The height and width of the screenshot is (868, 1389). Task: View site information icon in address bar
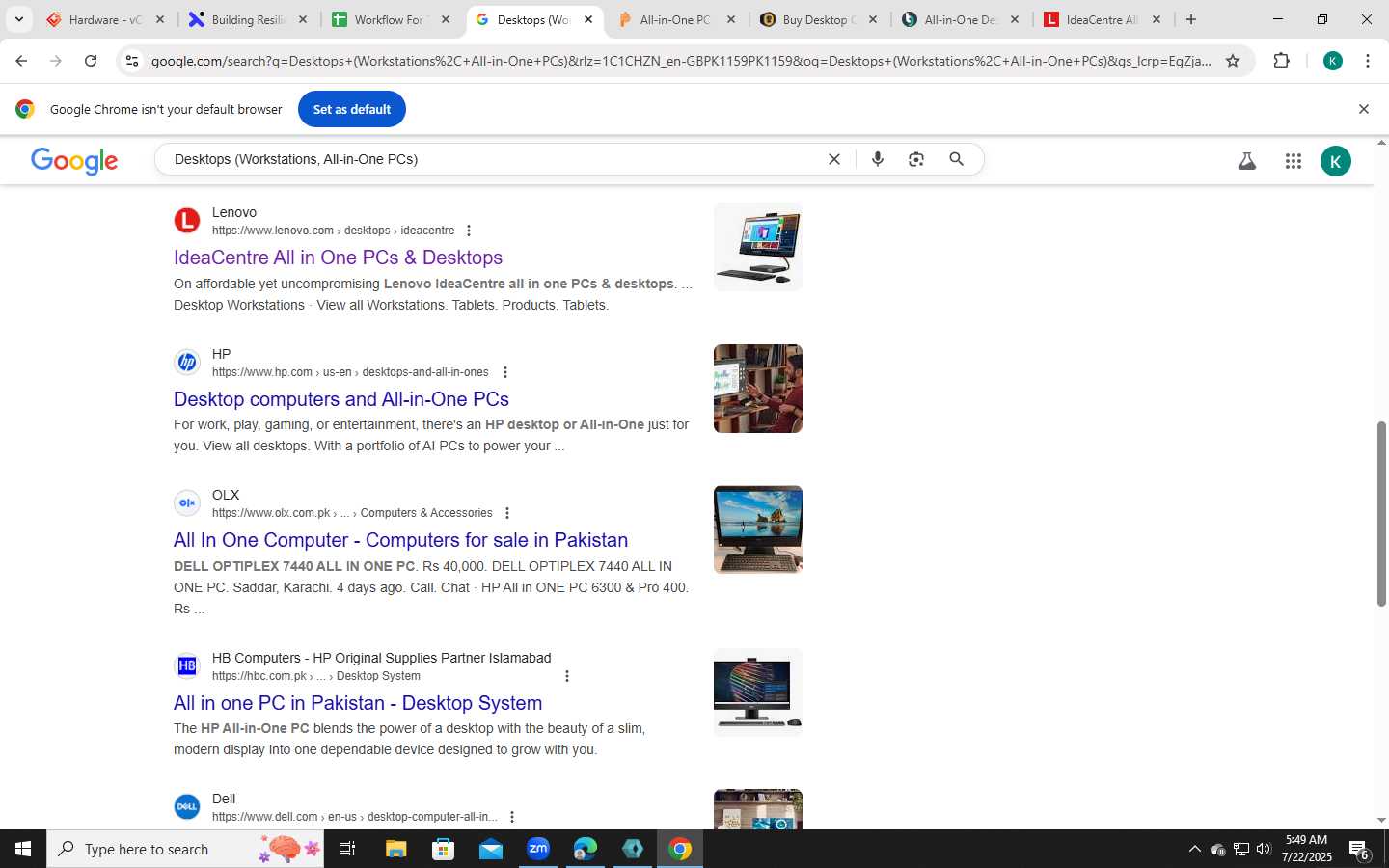point(132,61)
